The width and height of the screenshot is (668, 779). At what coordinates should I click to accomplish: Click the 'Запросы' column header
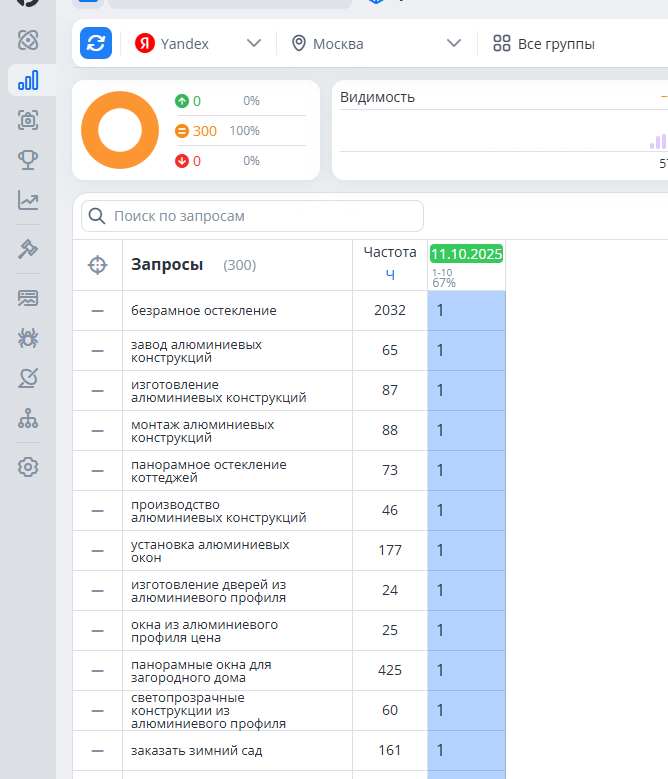[167, 265]
